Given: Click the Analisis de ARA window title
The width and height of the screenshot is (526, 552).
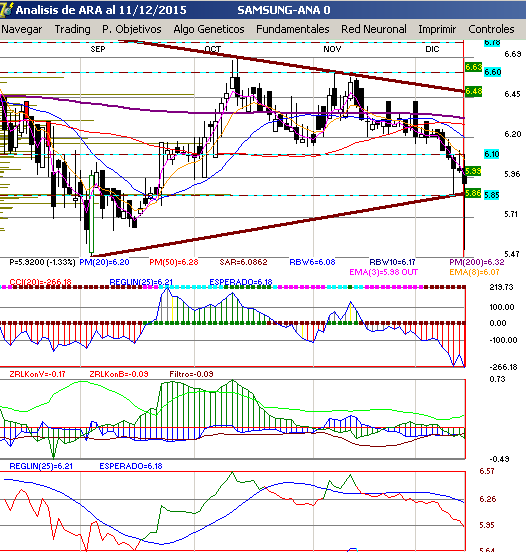Looking at the screenshot, I should (101, 10).
